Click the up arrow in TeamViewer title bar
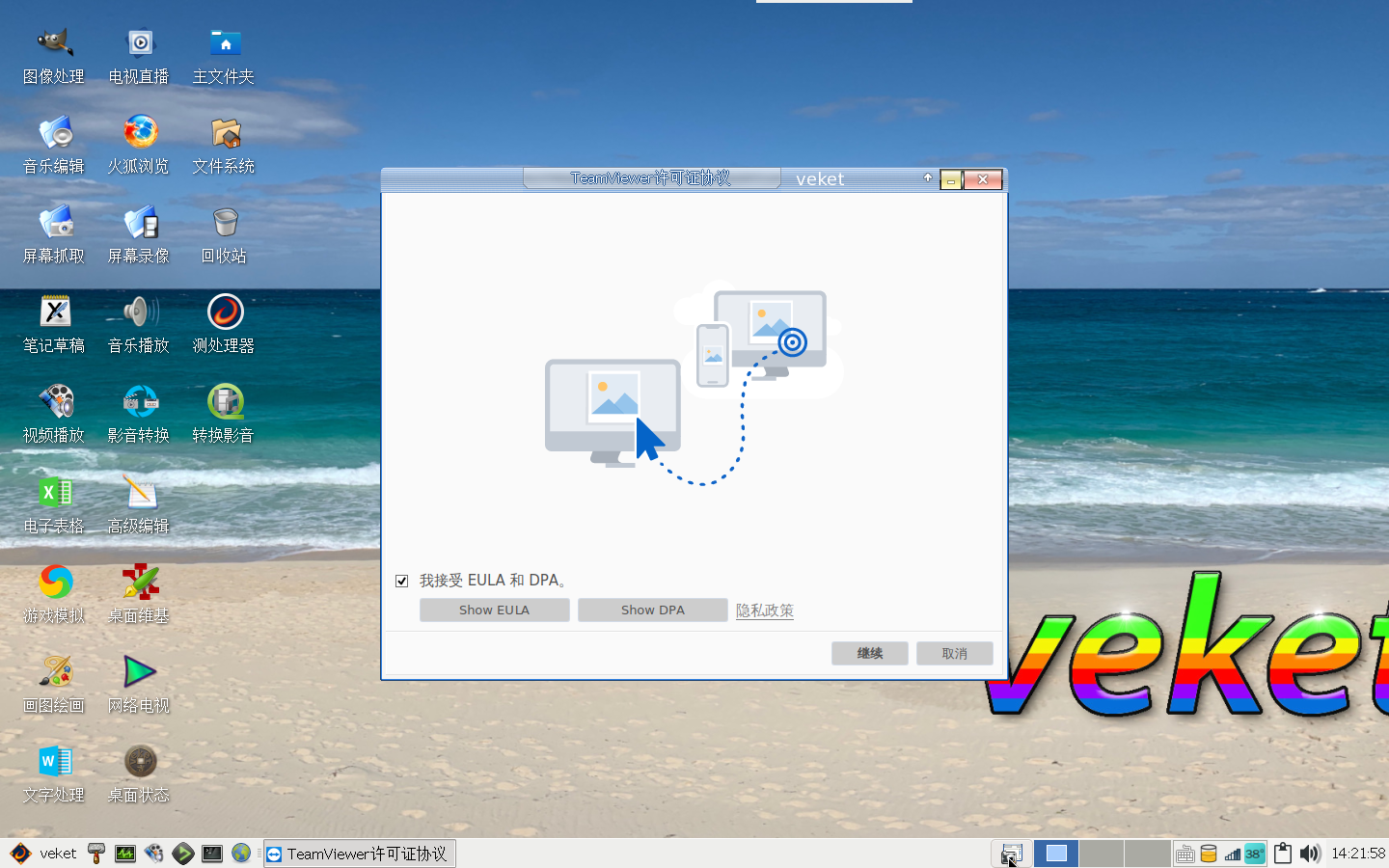1389x868 pixels. 928,178
